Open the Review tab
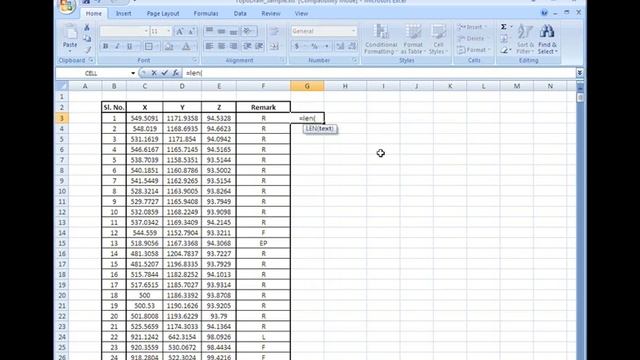 point(271,13)
